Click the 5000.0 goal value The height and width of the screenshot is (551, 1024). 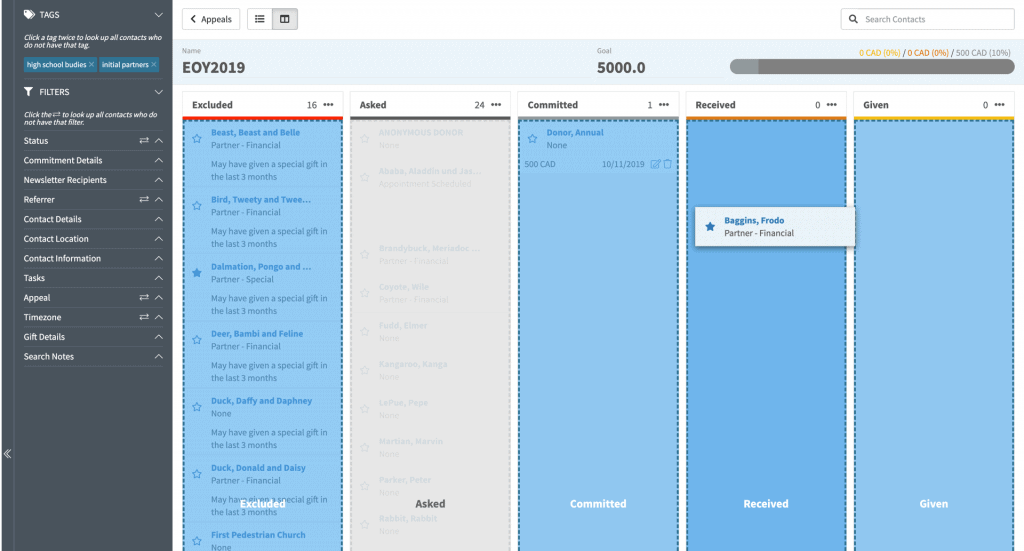pos(621,67)
